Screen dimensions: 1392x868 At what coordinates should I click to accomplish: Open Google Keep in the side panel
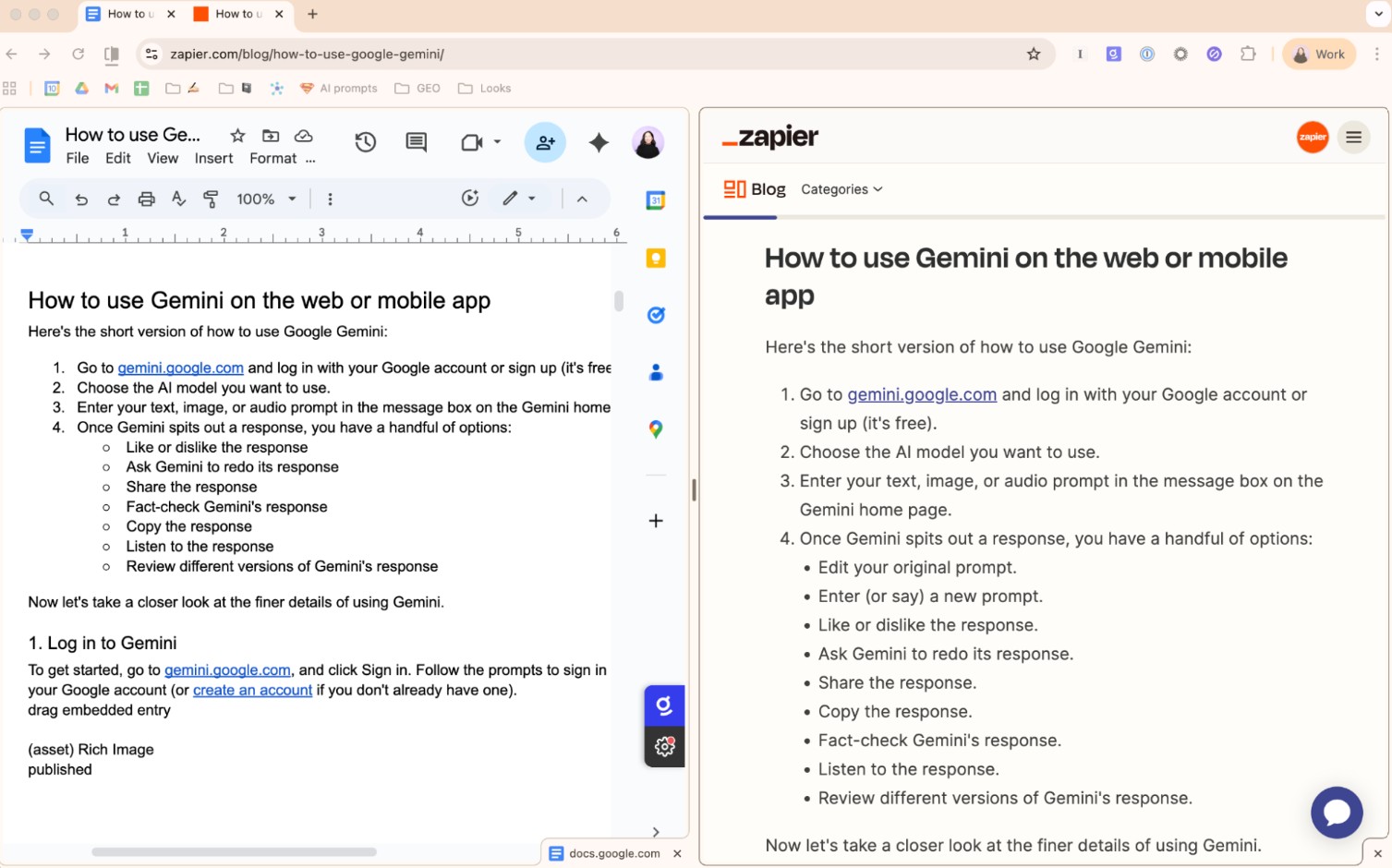(x=655, y=258)
